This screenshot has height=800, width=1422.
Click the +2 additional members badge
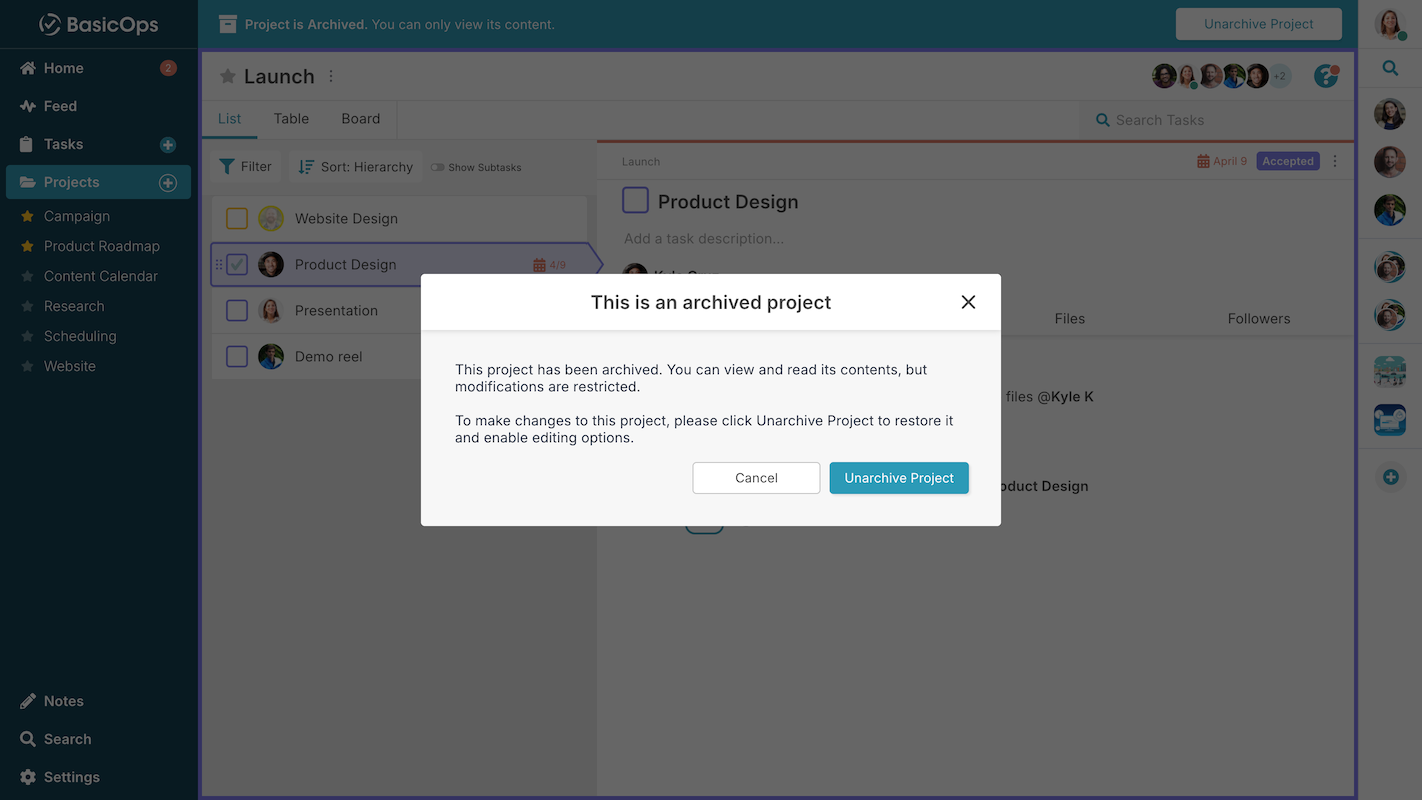pos(1279,76)
